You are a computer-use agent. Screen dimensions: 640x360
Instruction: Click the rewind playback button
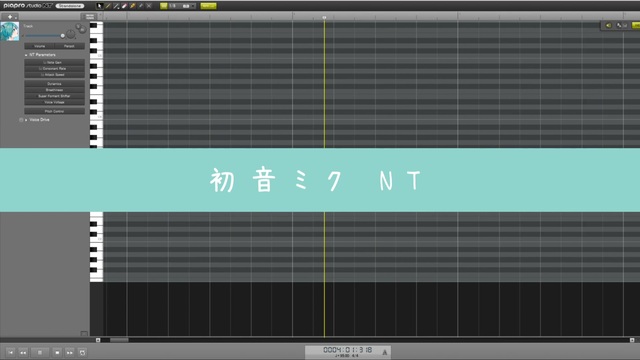(23, 352)
